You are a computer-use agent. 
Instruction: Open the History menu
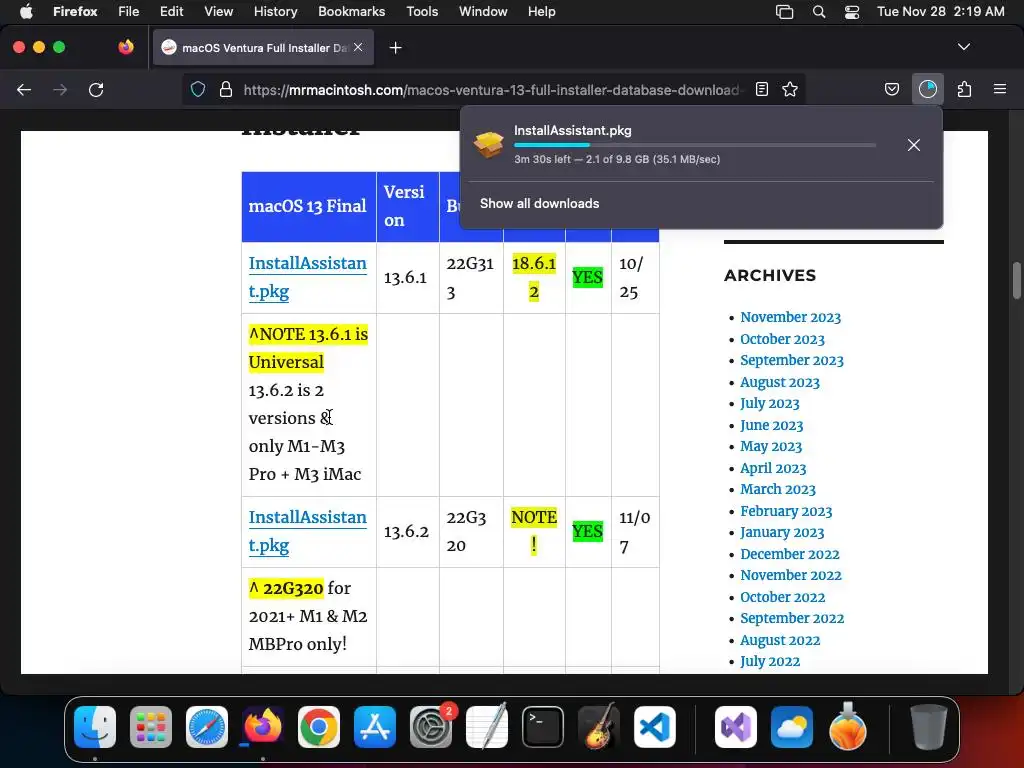coord(275,11)
